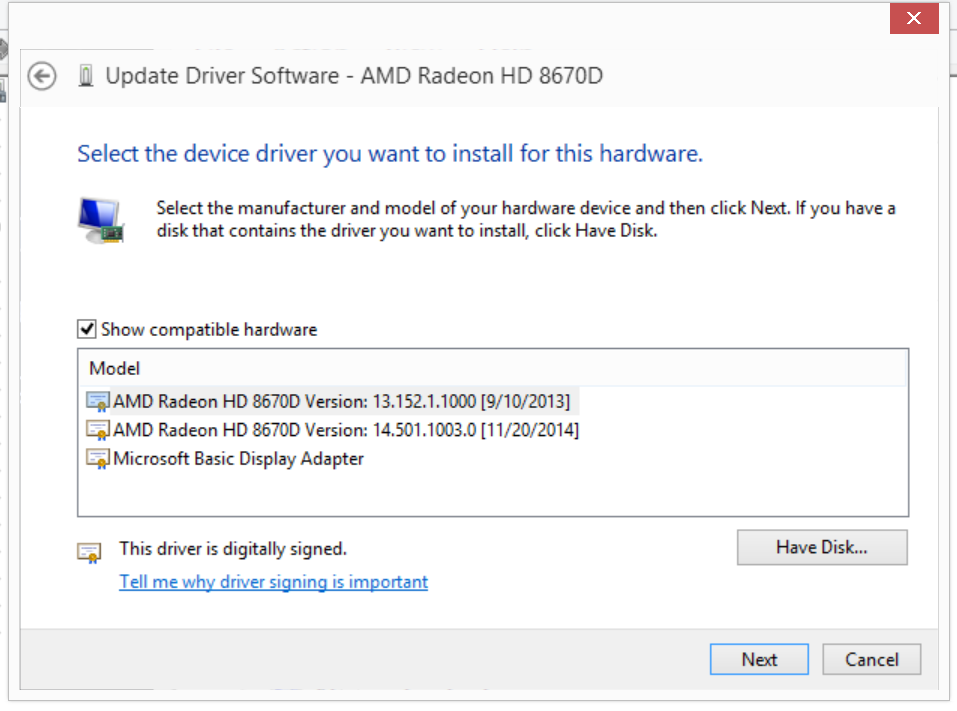Uncheck Show compatible hardware
Image resolution: width=957 pixels, height=711 pixels.
pyautogui.click(x=87, y=329)
